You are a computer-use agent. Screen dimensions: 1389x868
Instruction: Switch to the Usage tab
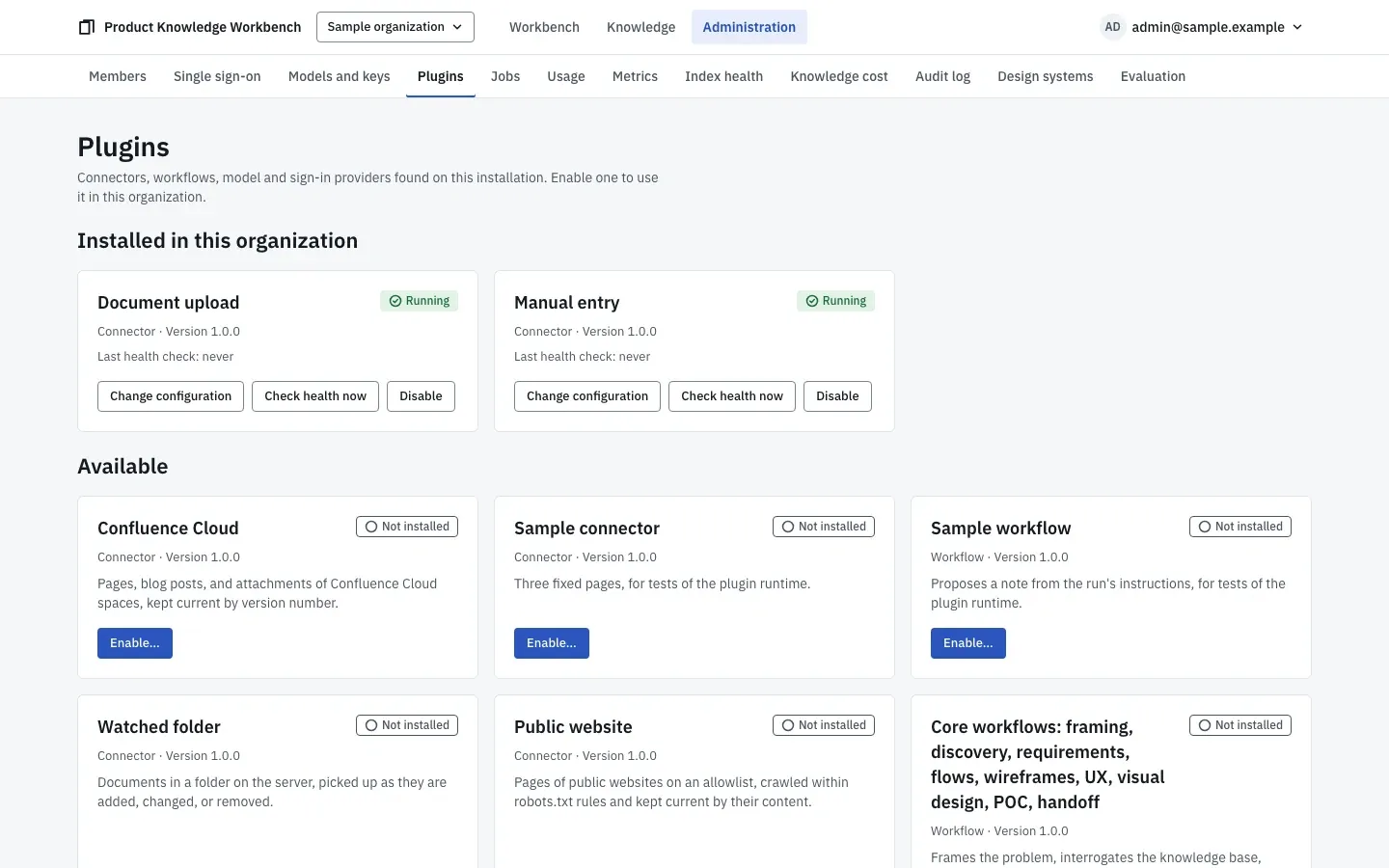[566, 76]
